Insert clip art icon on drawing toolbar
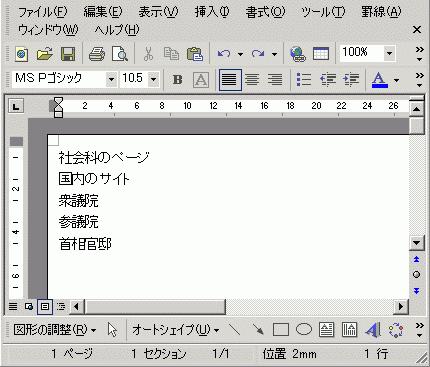The width and height of the screenshot is (430, 367). (396, 330)
